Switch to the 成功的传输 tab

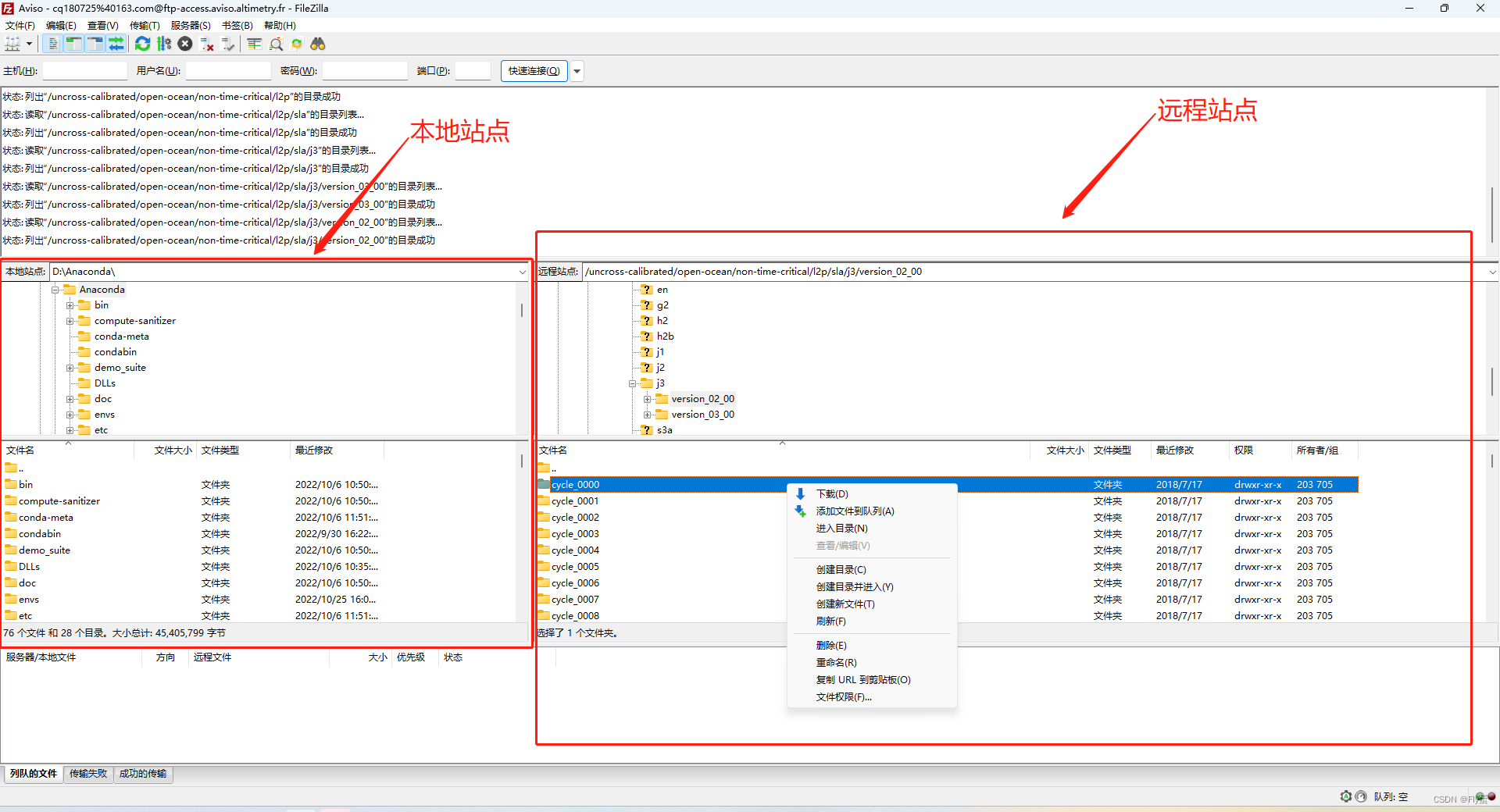[143, 774]
